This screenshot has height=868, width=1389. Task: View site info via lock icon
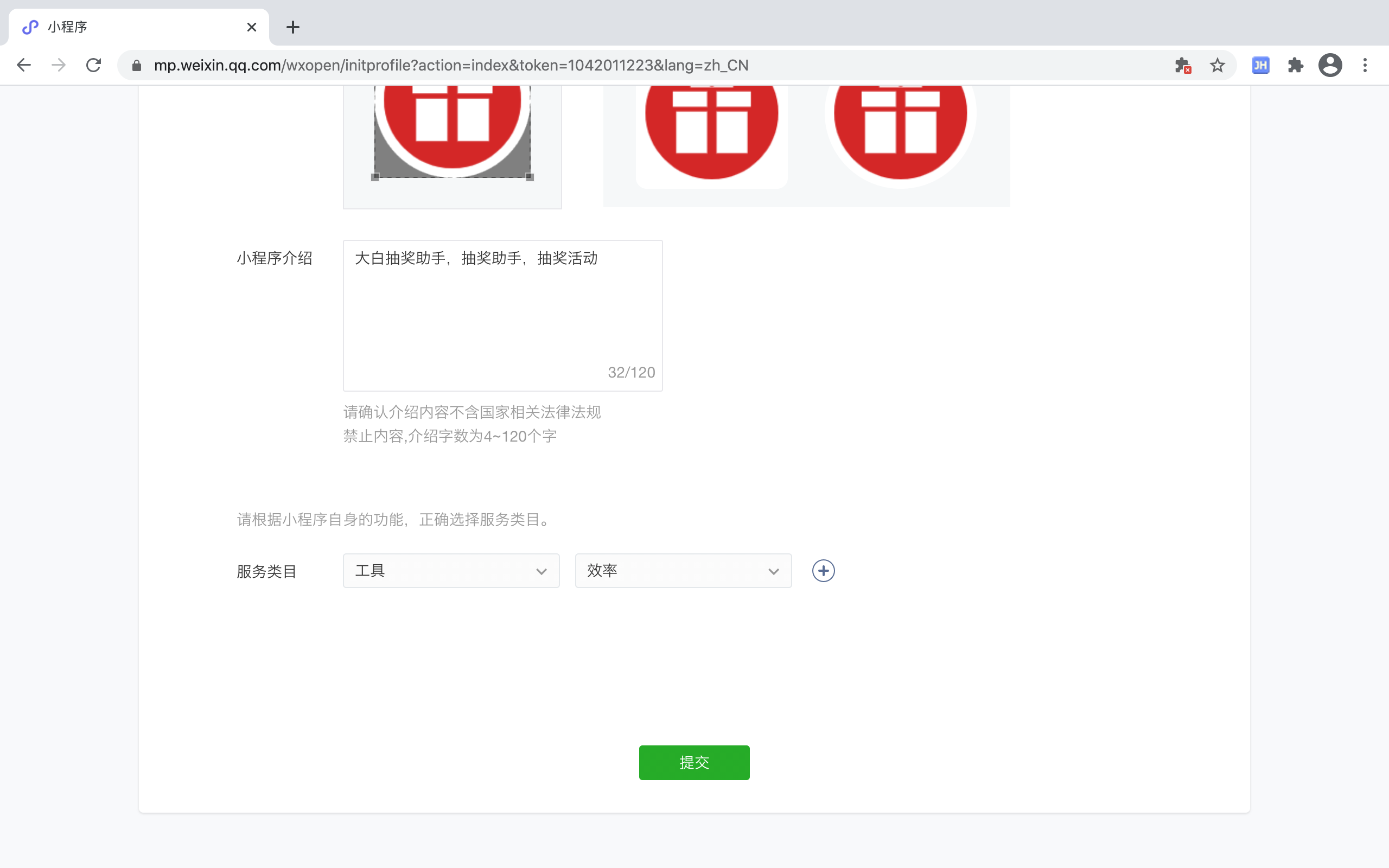tap(137, 66)
